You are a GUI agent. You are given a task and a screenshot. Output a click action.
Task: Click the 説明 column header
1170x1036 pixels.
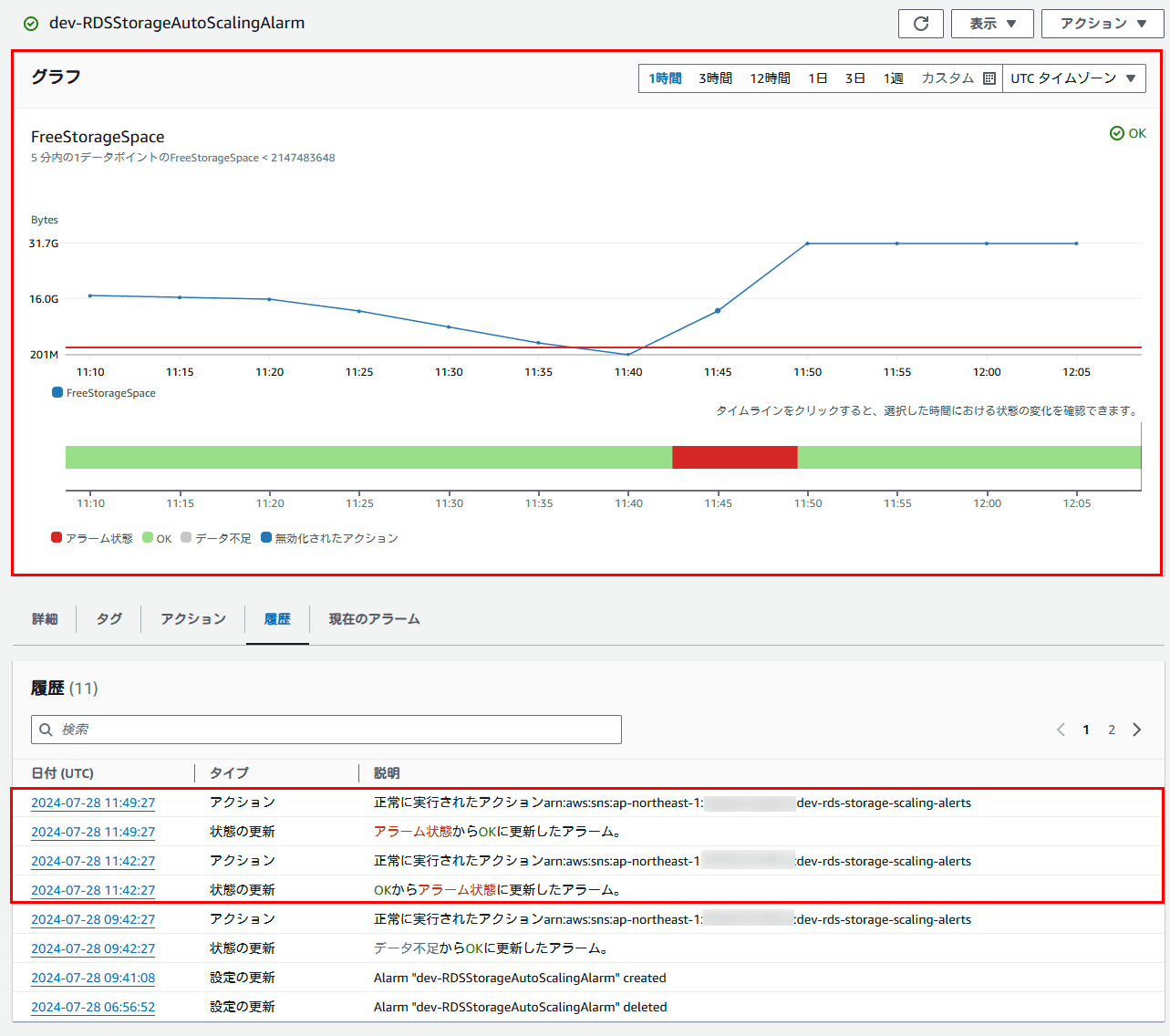387,773
